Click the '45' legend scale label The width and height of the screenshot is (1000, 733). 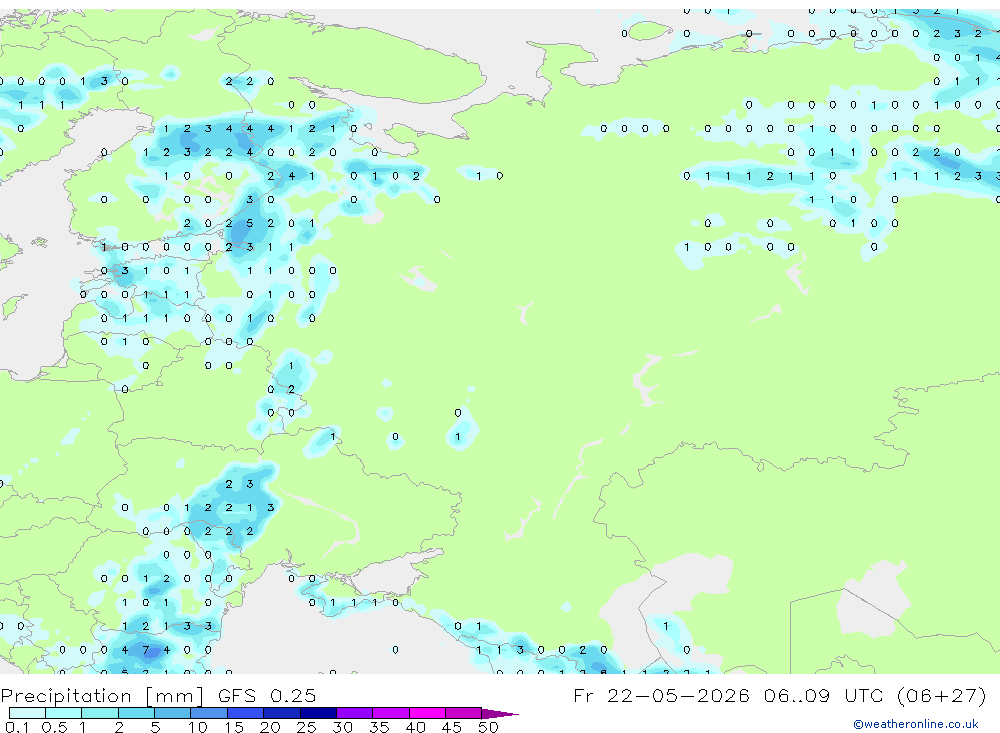[x=452, y=727]
